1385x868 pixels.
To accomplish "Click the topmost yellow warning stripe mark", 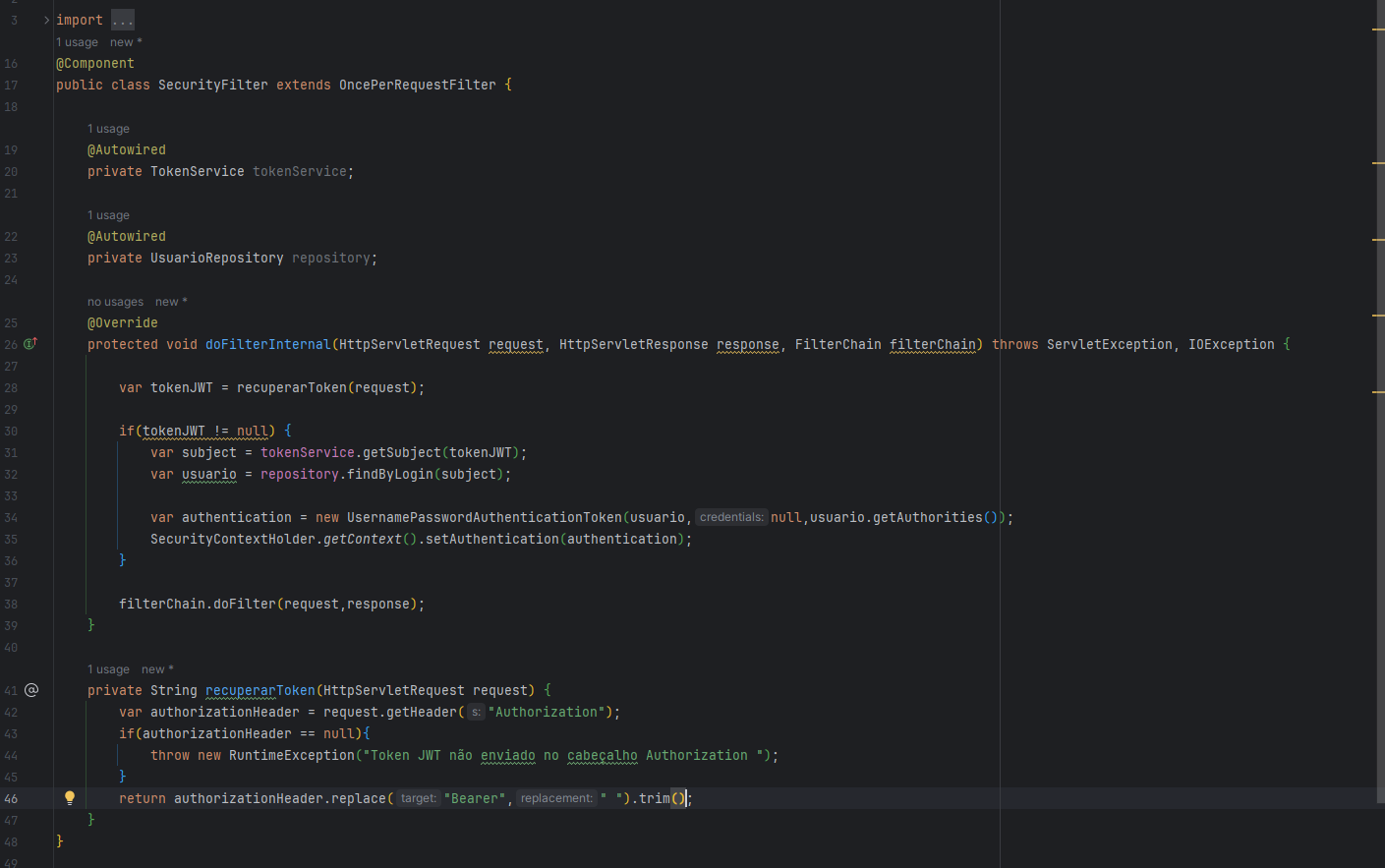I will 1378,29.
